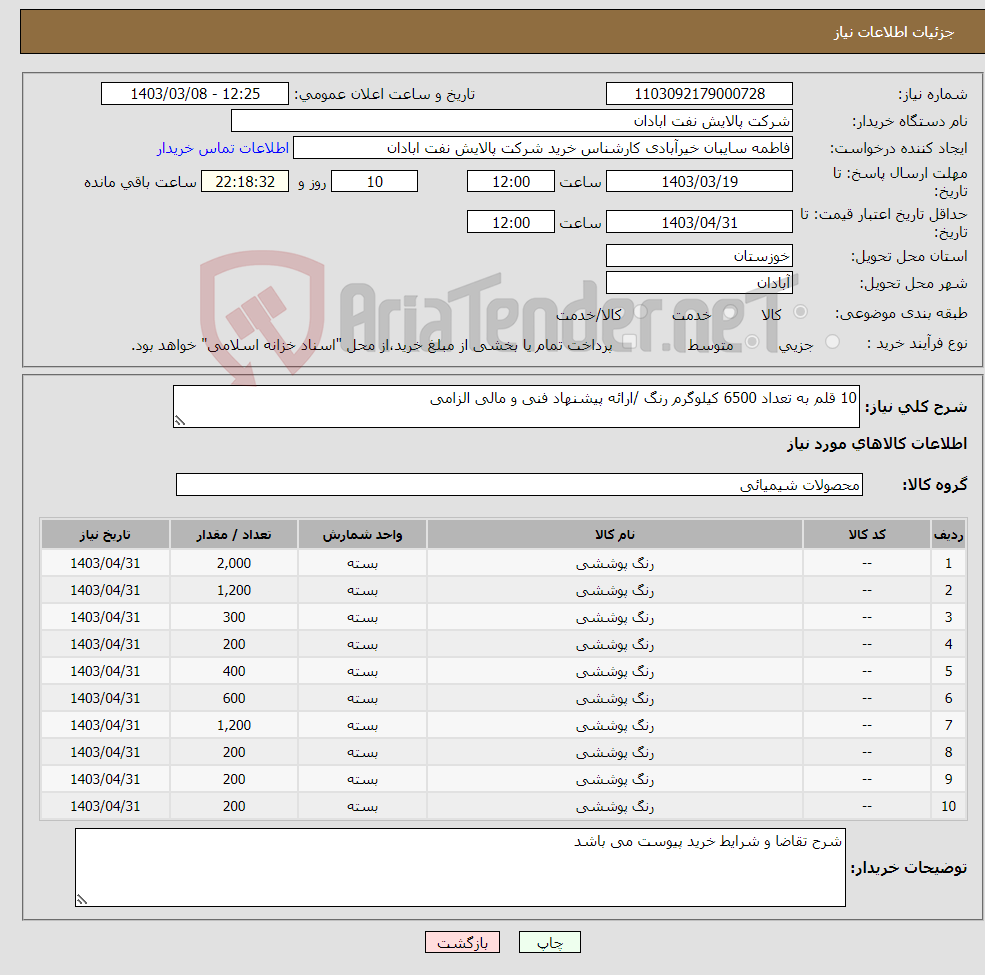Click the اطلاعات کالاهای مورد نیاز heading
Viewport: 985px width, 975px height.
(x=877, y=444)
